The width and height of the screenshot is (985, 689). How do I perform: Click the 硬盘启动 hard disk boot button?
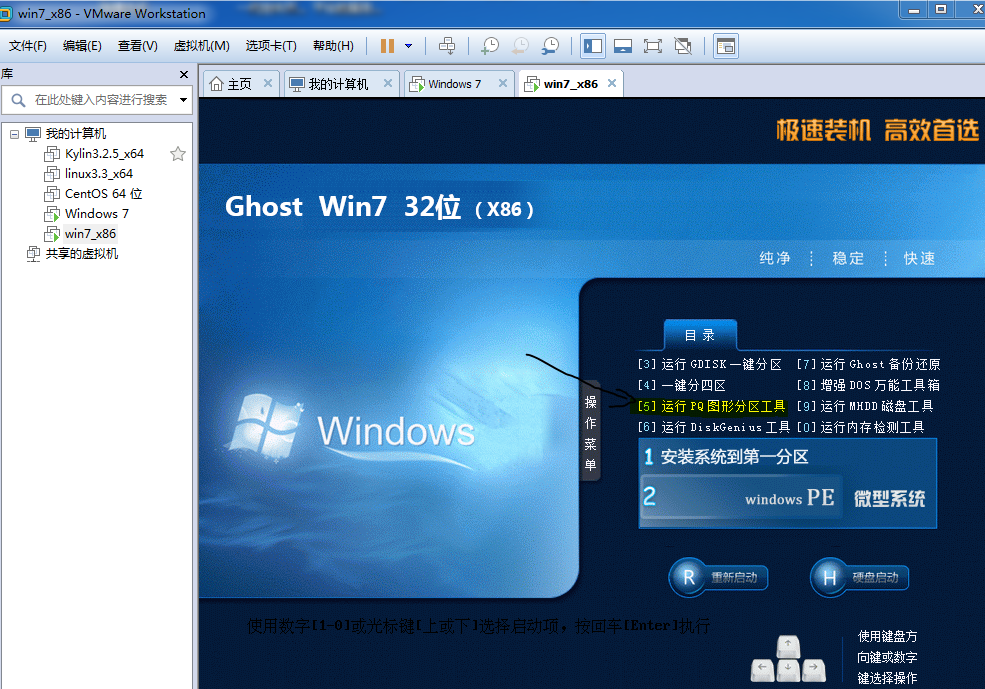pyautogui.click(x=858, y=577)
